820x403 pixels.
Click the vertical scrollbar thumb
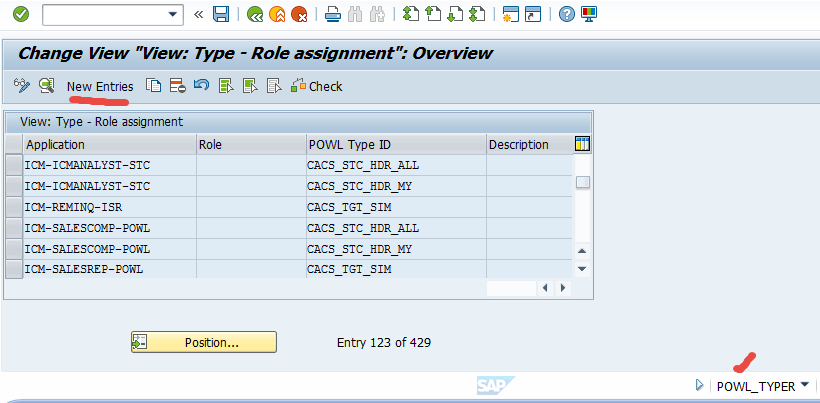tap(583, 182)
